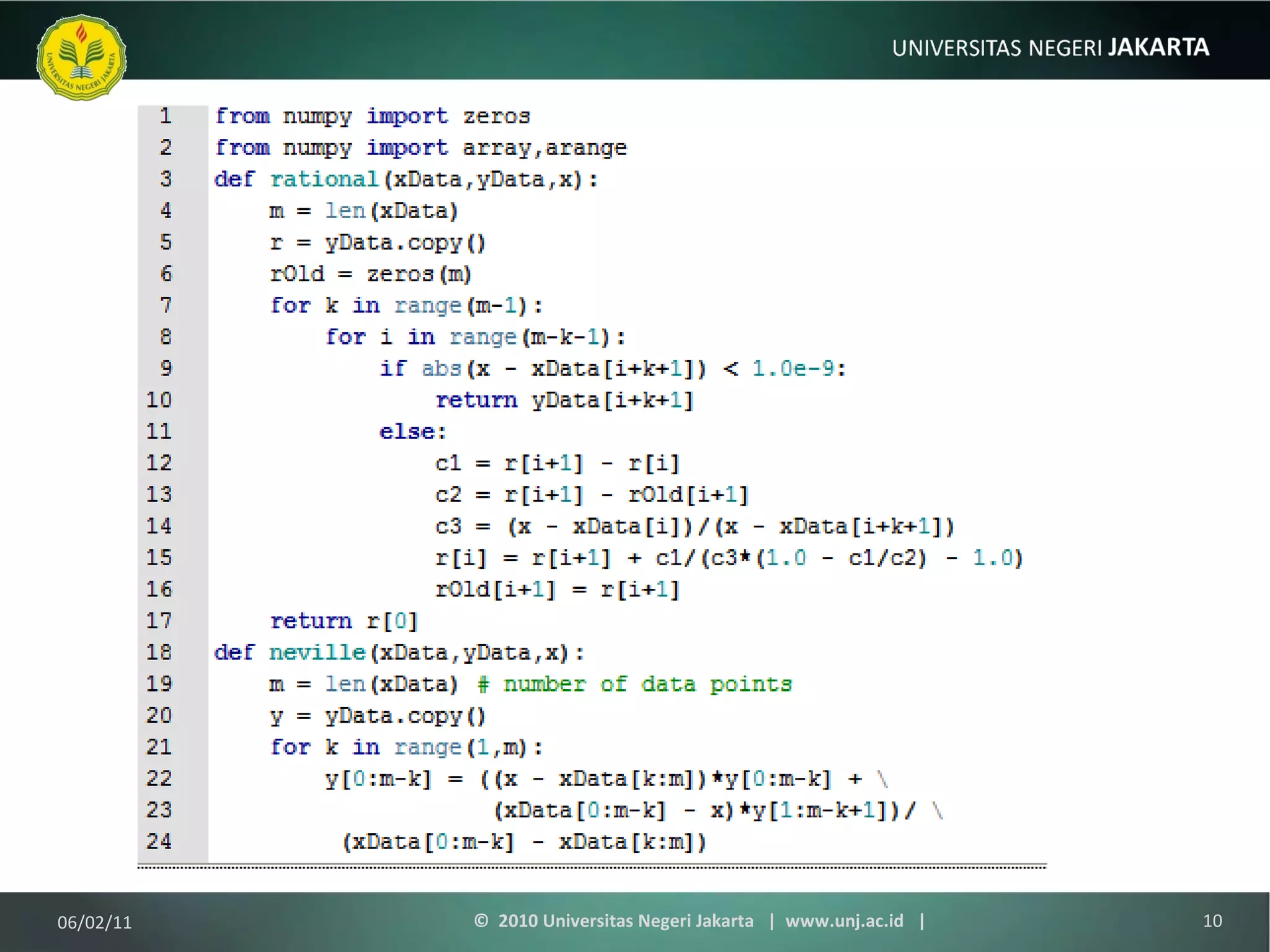Click 'return r[0]' statement on line 17
Viewport: 1270px width, 952px height.
(344, 621)
